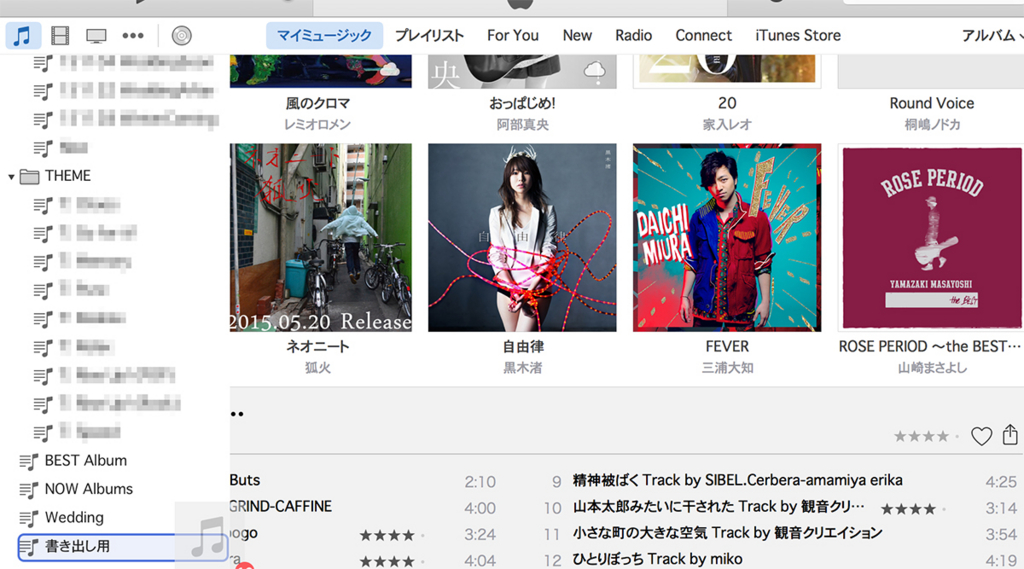This screenshot has height=569, width=1024.
Task: Open the BEST Album playlist
Action: 86,461
